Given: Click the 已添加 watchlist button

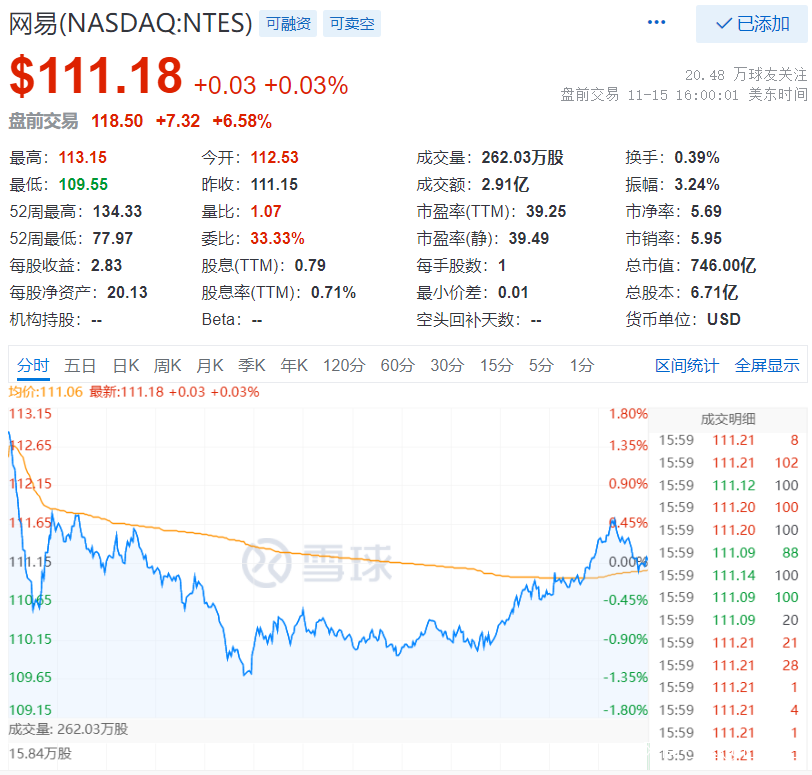Looking at the screenshot, I should pyautogui.click(x=751, y=24).
